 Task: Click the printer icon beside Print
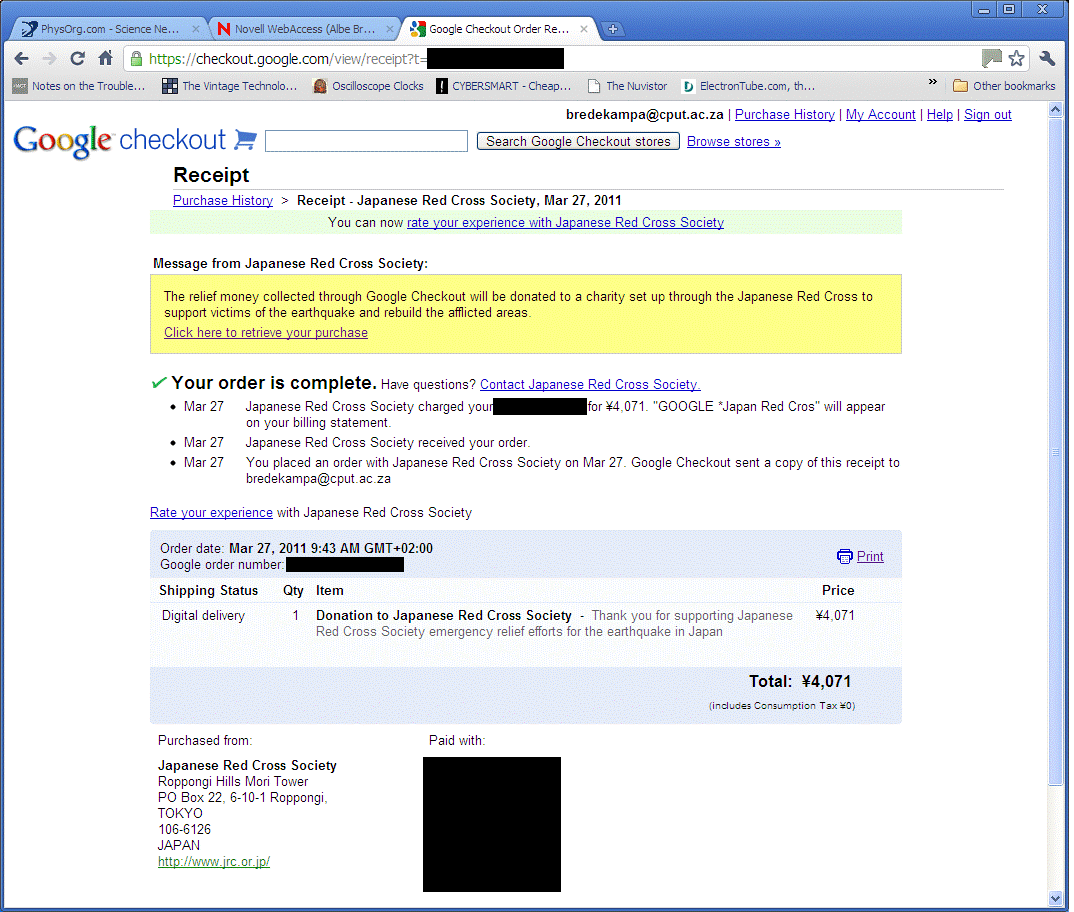[x=845, y=556]
